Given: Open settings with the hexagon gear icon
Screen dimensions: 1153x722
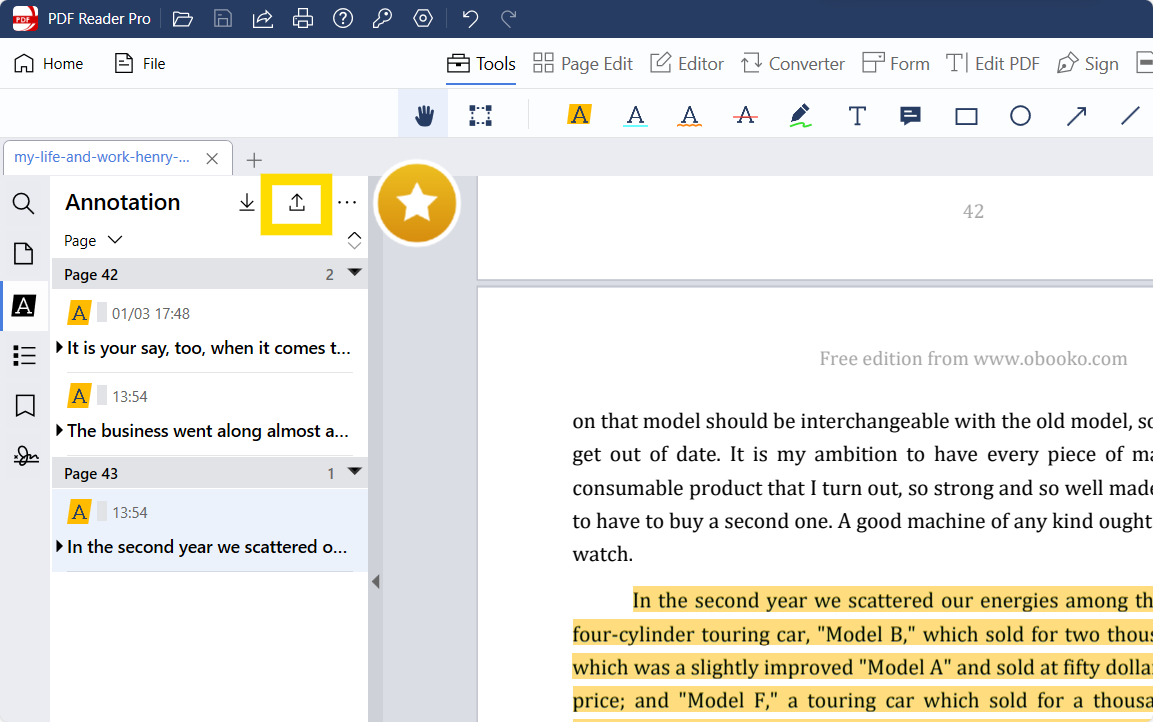Looking at the screenshot, I should click(x=423, y=18).
